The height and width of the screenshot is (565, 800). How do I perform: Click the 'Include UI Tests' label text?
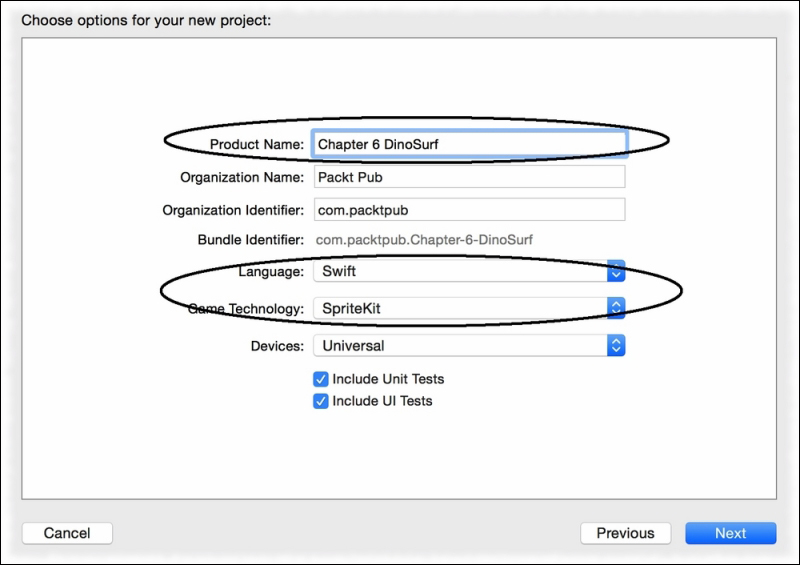coord(382,401)
